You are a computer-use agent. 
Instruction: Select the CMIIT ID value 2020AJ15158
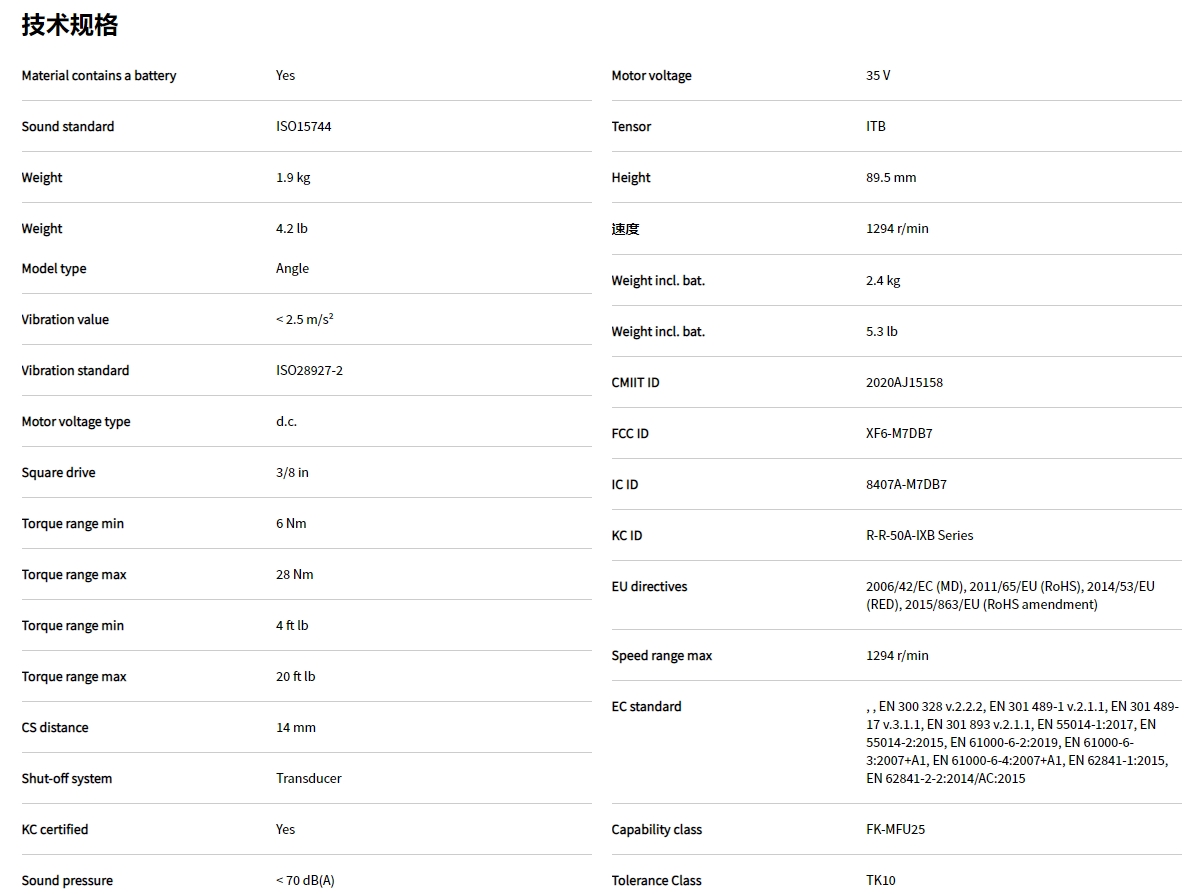904,383
